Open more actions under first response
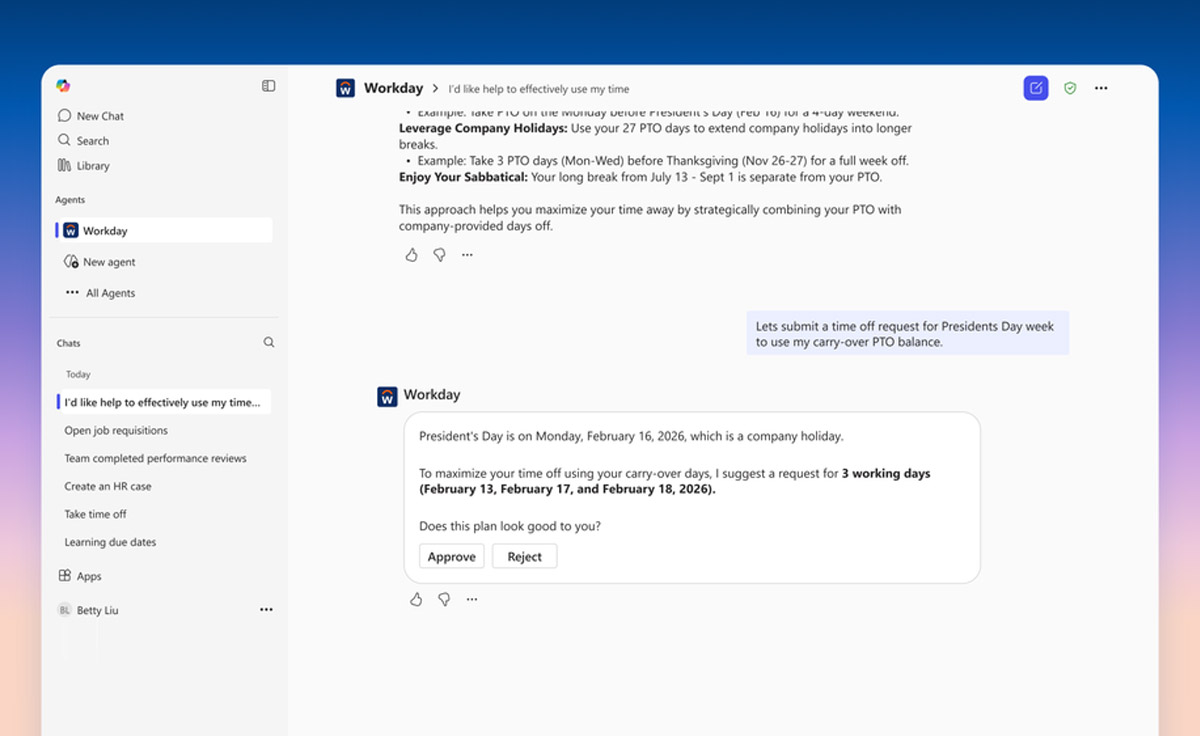 pos(467,255)
